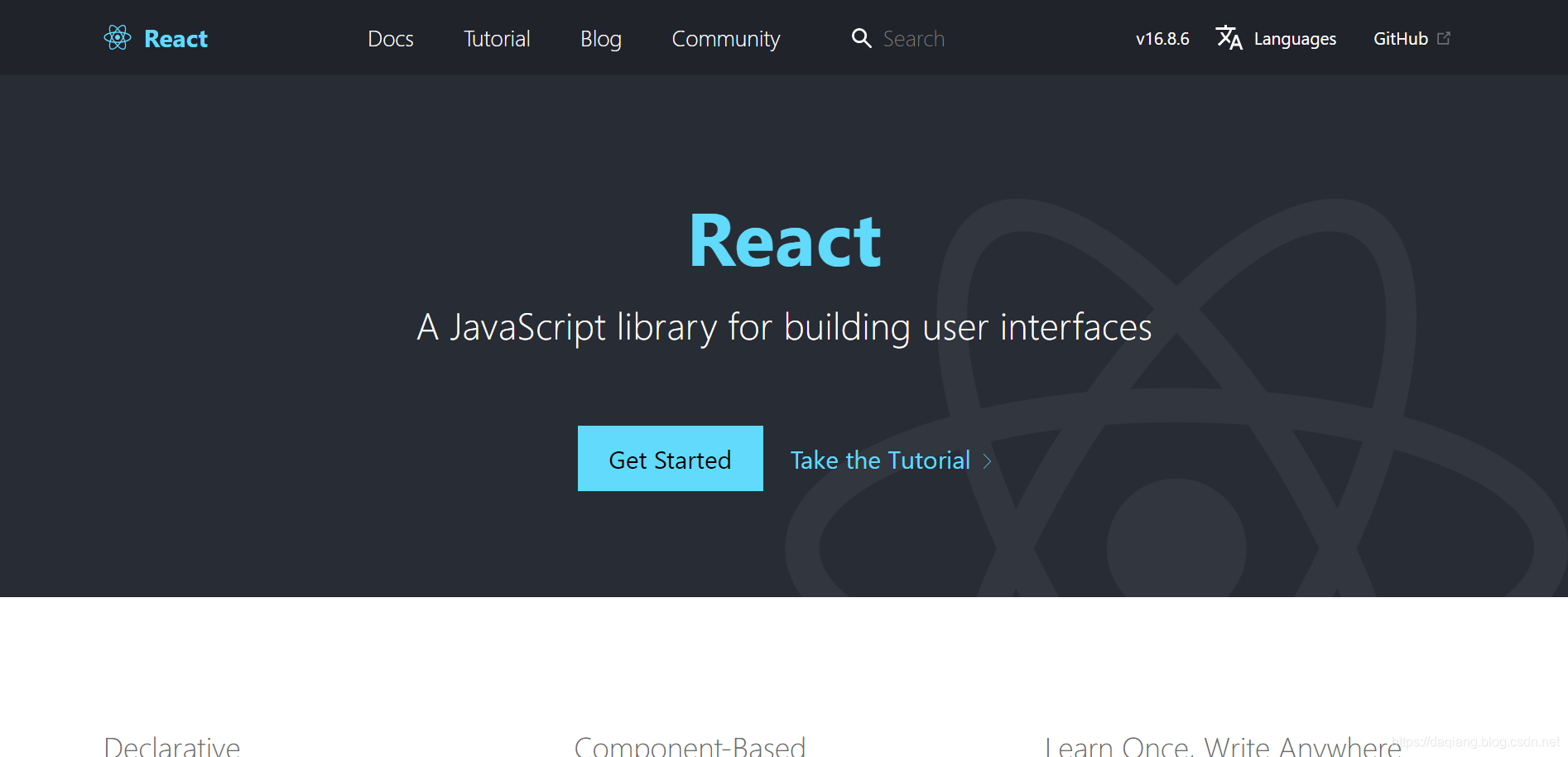Click the Declarative heading
1568x757 pixels.
[172, 746]
